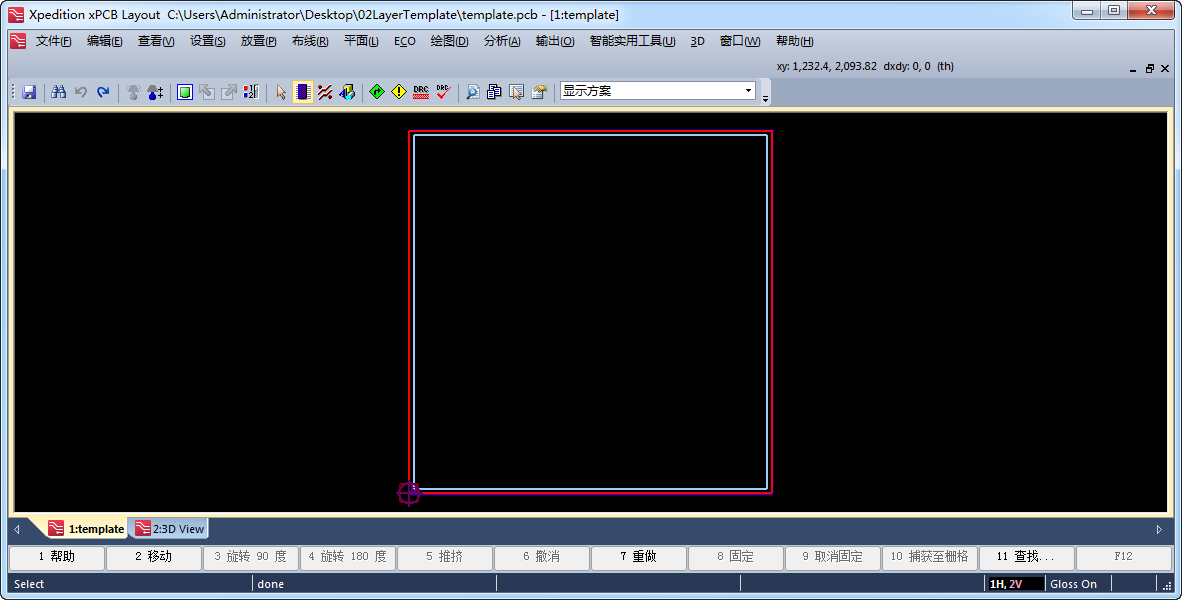Click the cursor-on-window selection icon
This screenshot has height=600, width=1182.
(516, 92)
